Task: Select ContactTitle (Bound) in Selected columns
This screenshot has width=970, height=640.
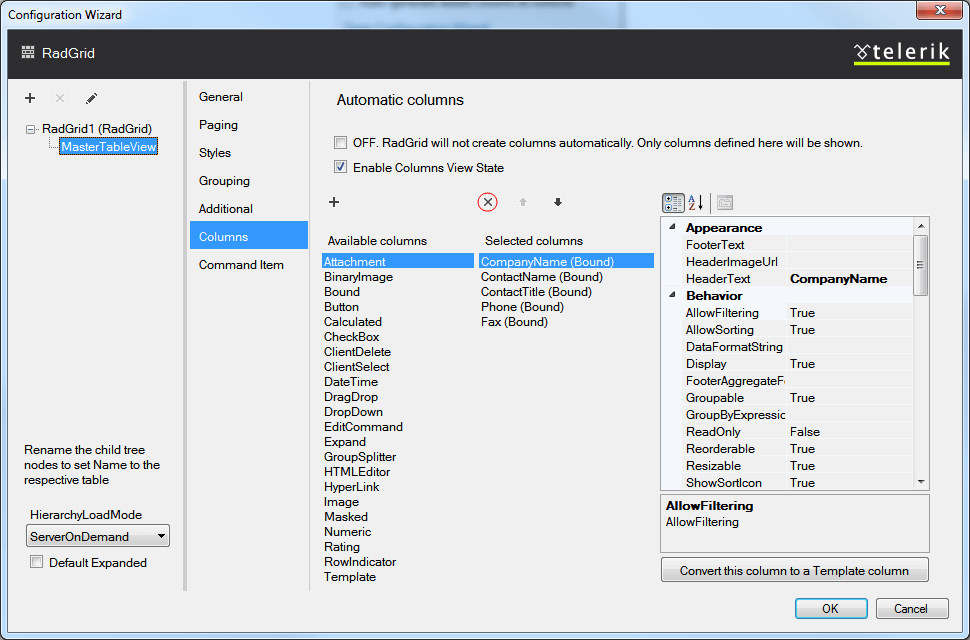Action: tap(536, 292)
